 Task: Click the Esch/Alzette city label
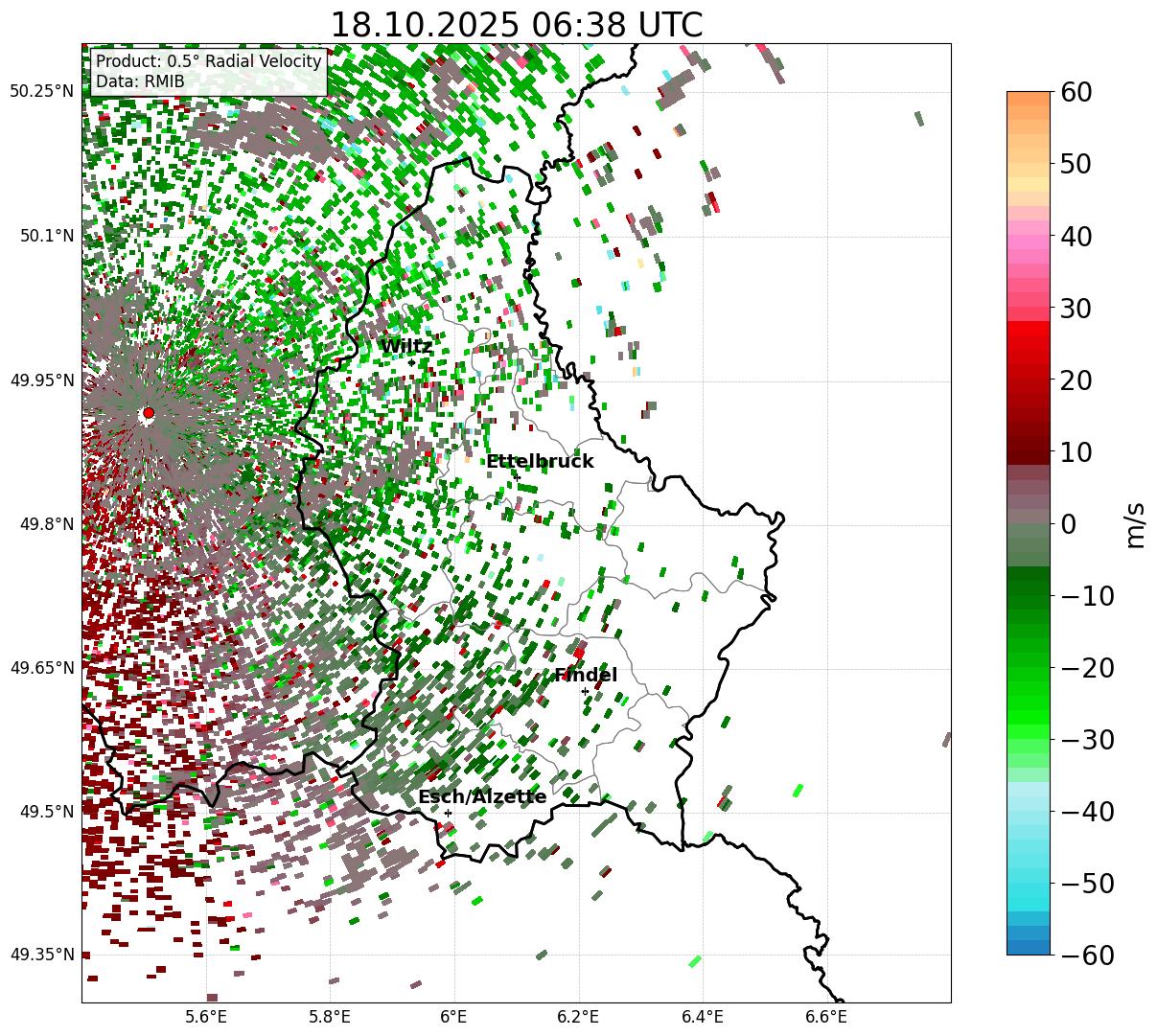tap(482, 797)
